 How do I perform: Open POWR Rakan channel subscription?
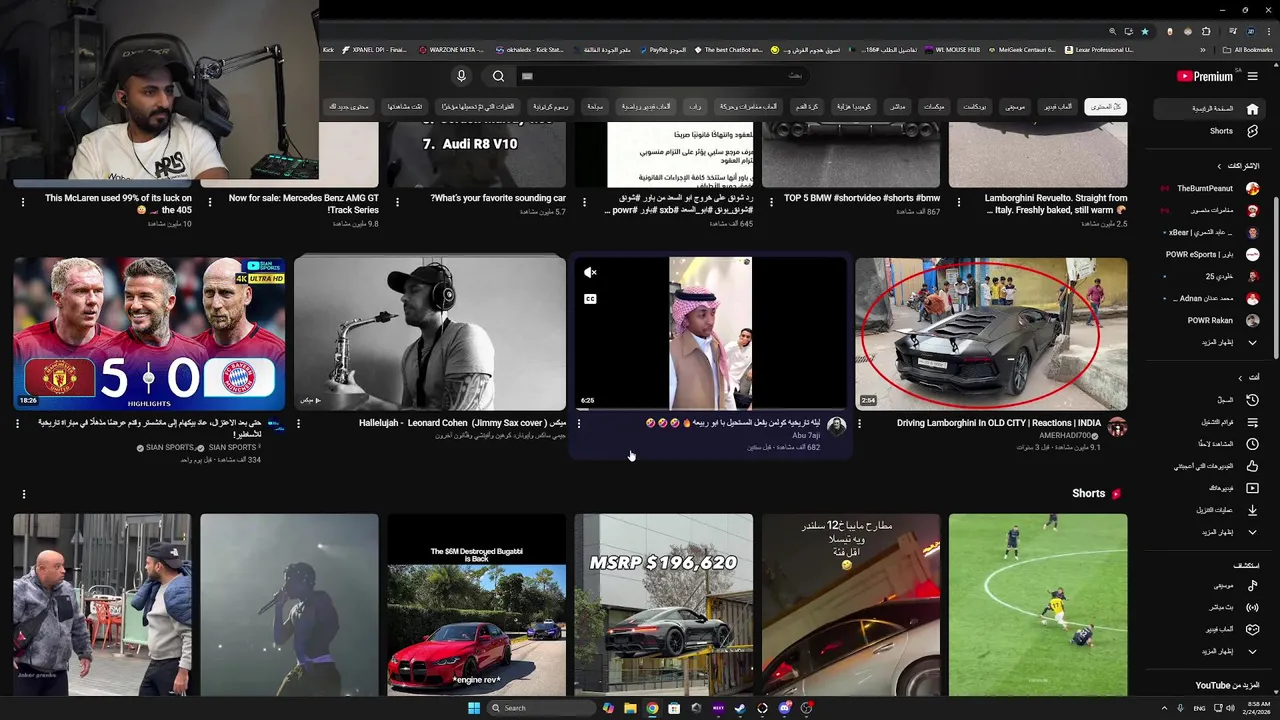(1208, 320)
